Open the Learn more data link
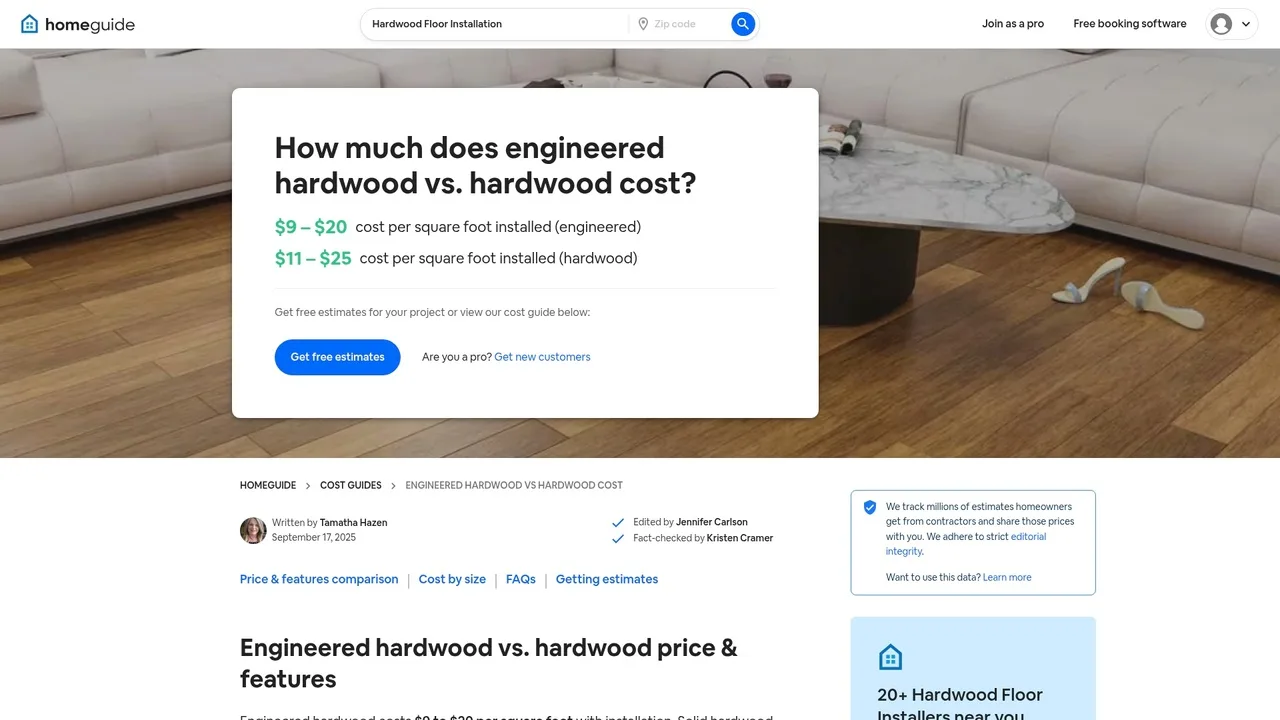 (x=1007, y=577)
